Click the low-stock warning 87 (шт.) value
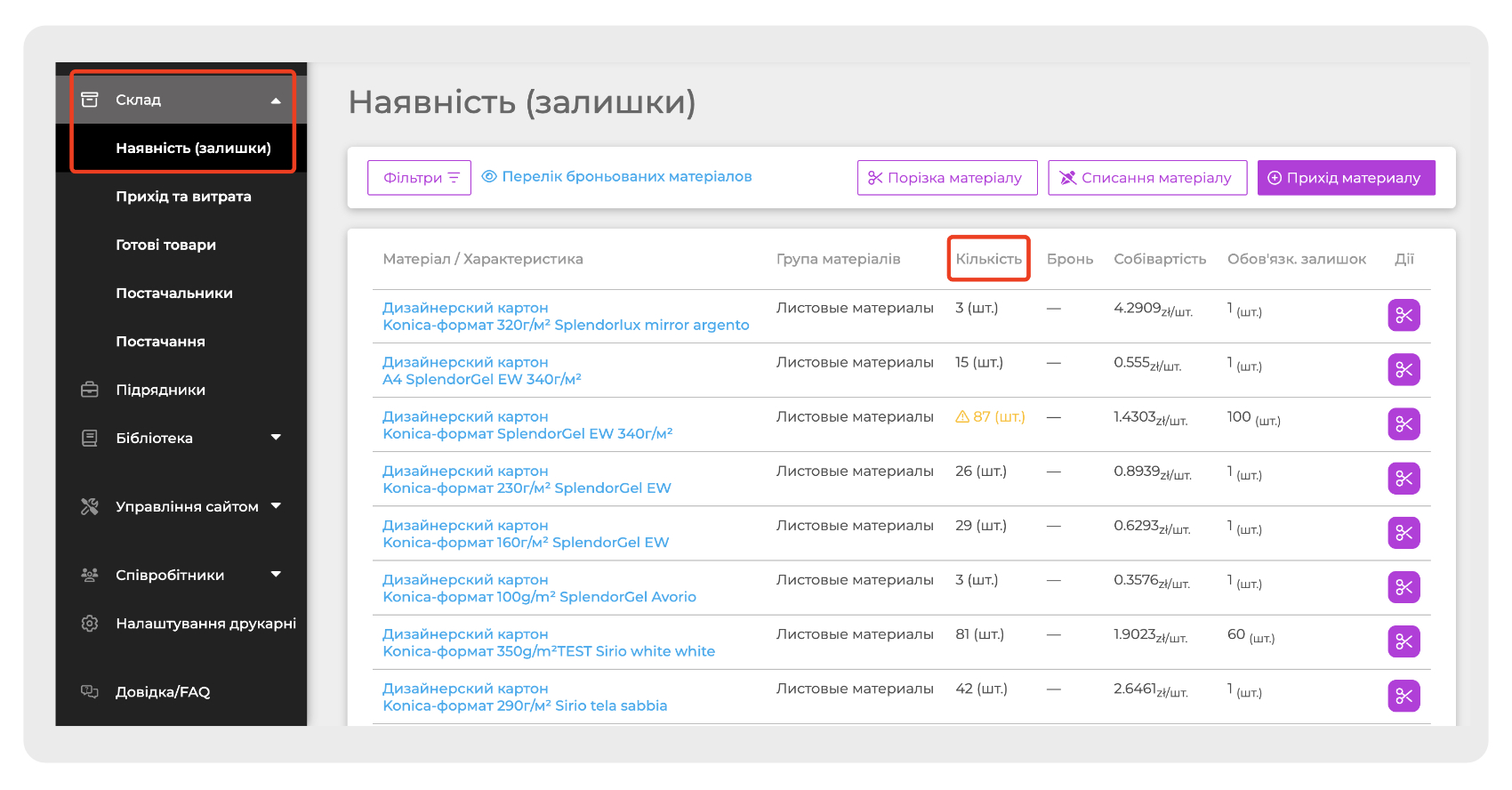This screenshot has width=1512, height=790. tap(990, 416)
